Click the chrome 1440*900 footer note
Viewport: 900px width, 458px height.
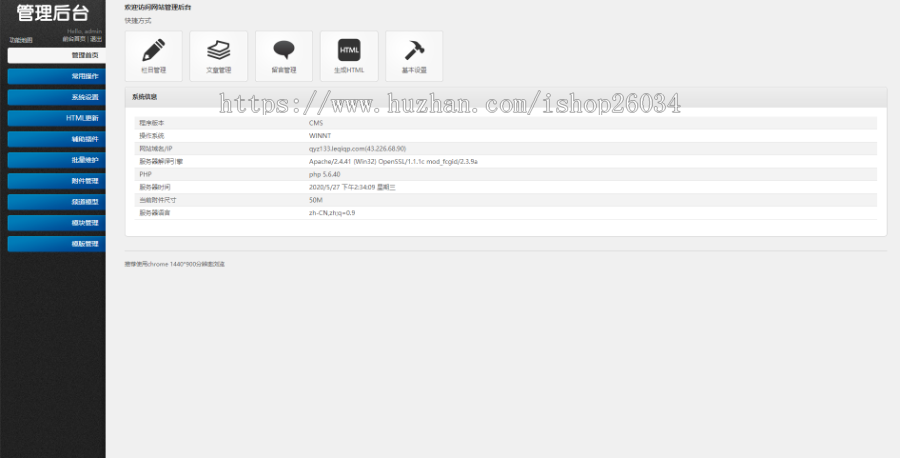175,265
